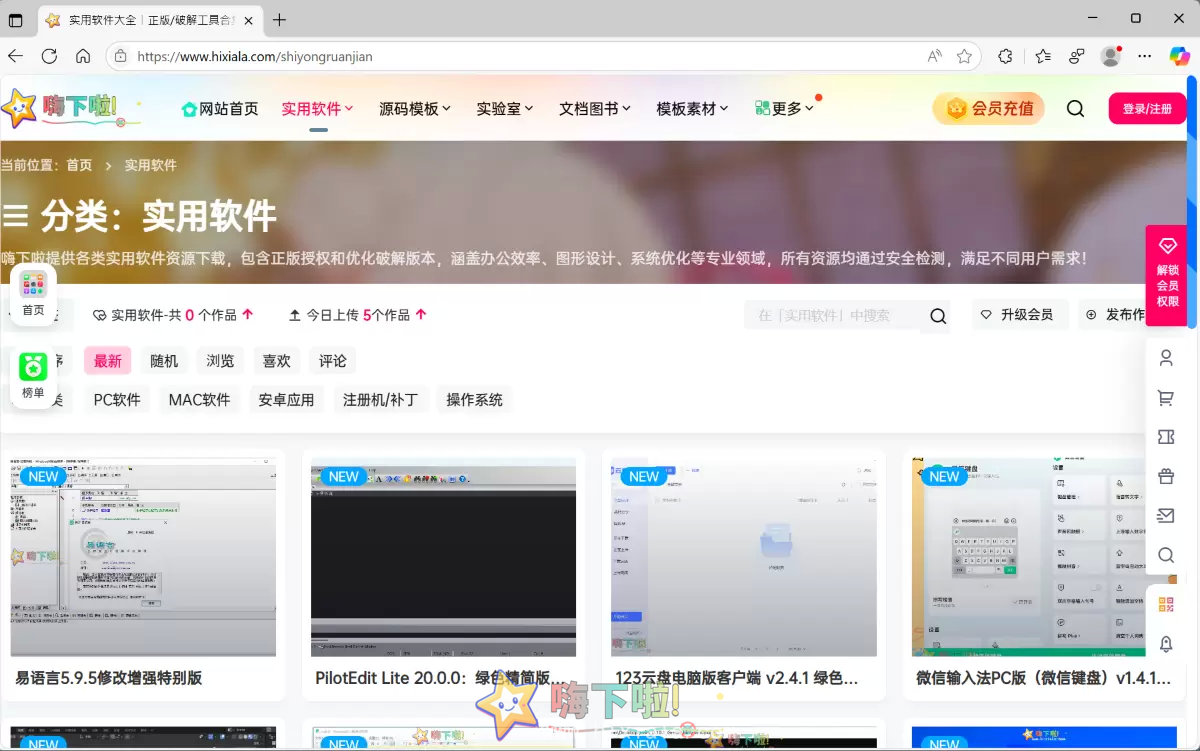Open the search magnifier icon in top navigation
This screenshot has width=1200, height=751.
1075,108
